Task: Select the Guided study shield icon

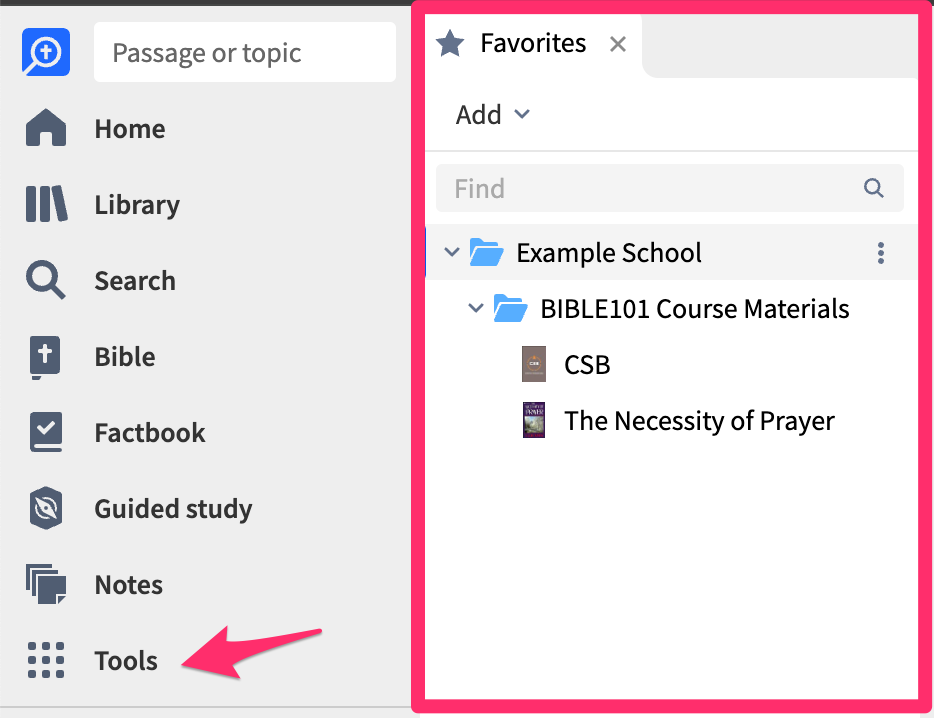Action: coord(45,508)
